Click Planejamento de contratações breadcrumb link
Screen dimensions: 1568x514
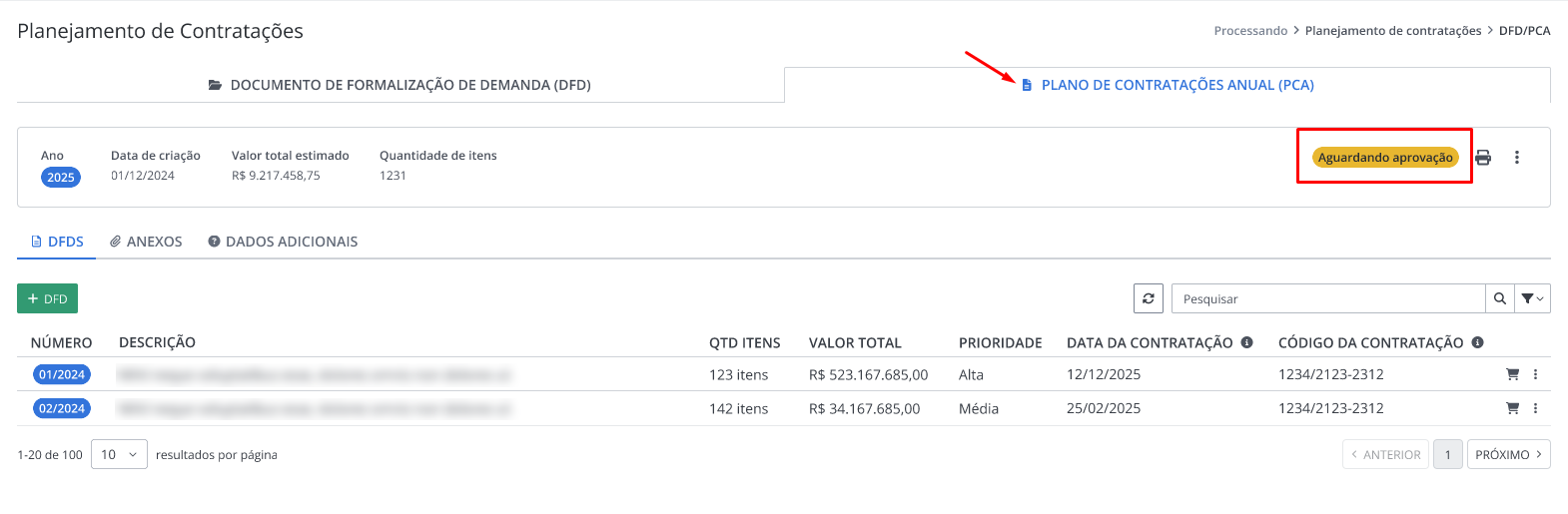coord(1393,31)
